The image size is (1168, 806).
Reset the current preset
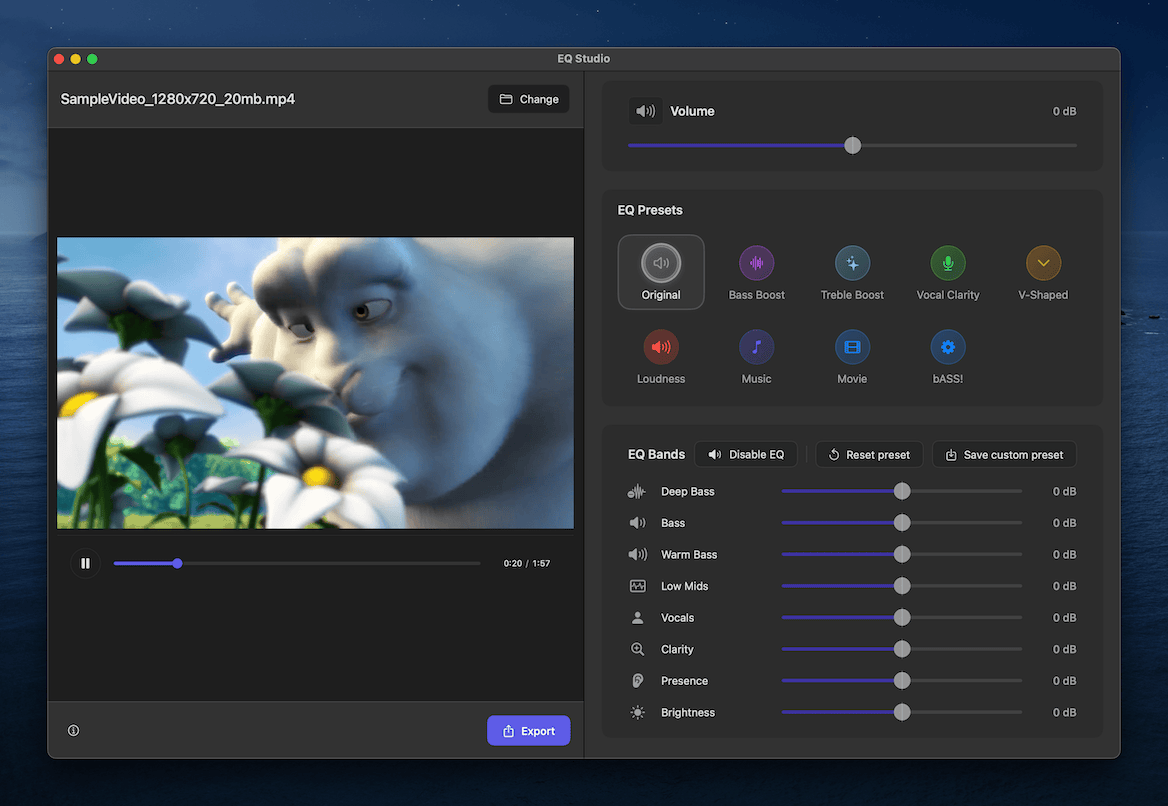pyautogui.click(x=869, y=454)
